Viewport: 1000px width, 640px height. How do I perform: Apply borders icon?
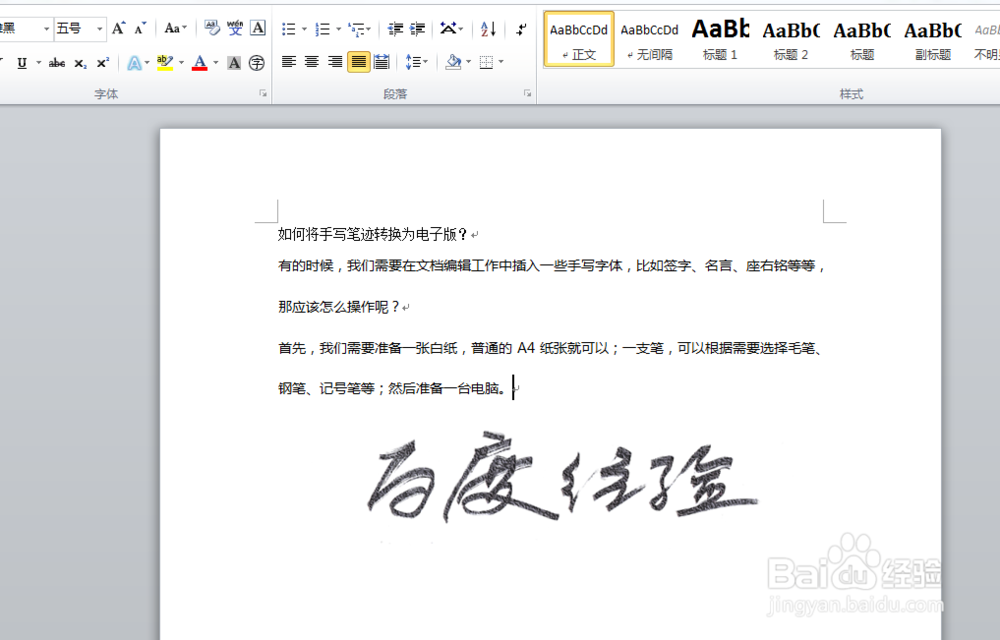(x=486, y=62)
